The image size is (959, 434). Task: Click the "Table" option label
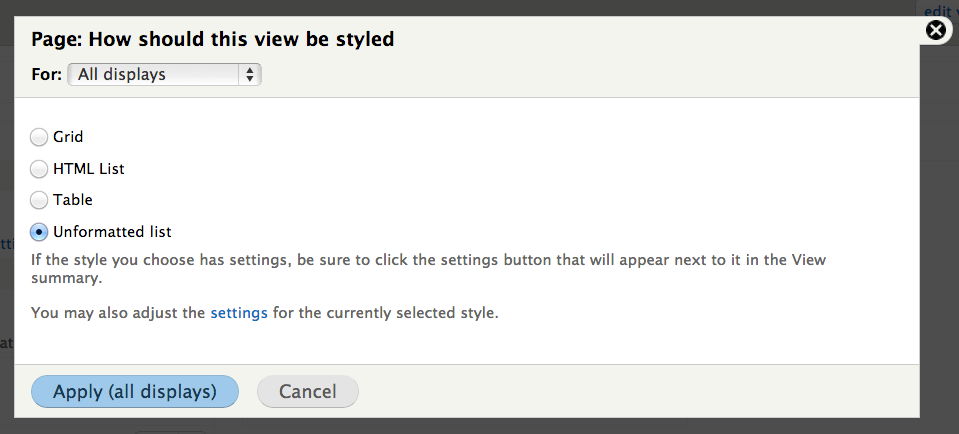click(x=73, y=200)
